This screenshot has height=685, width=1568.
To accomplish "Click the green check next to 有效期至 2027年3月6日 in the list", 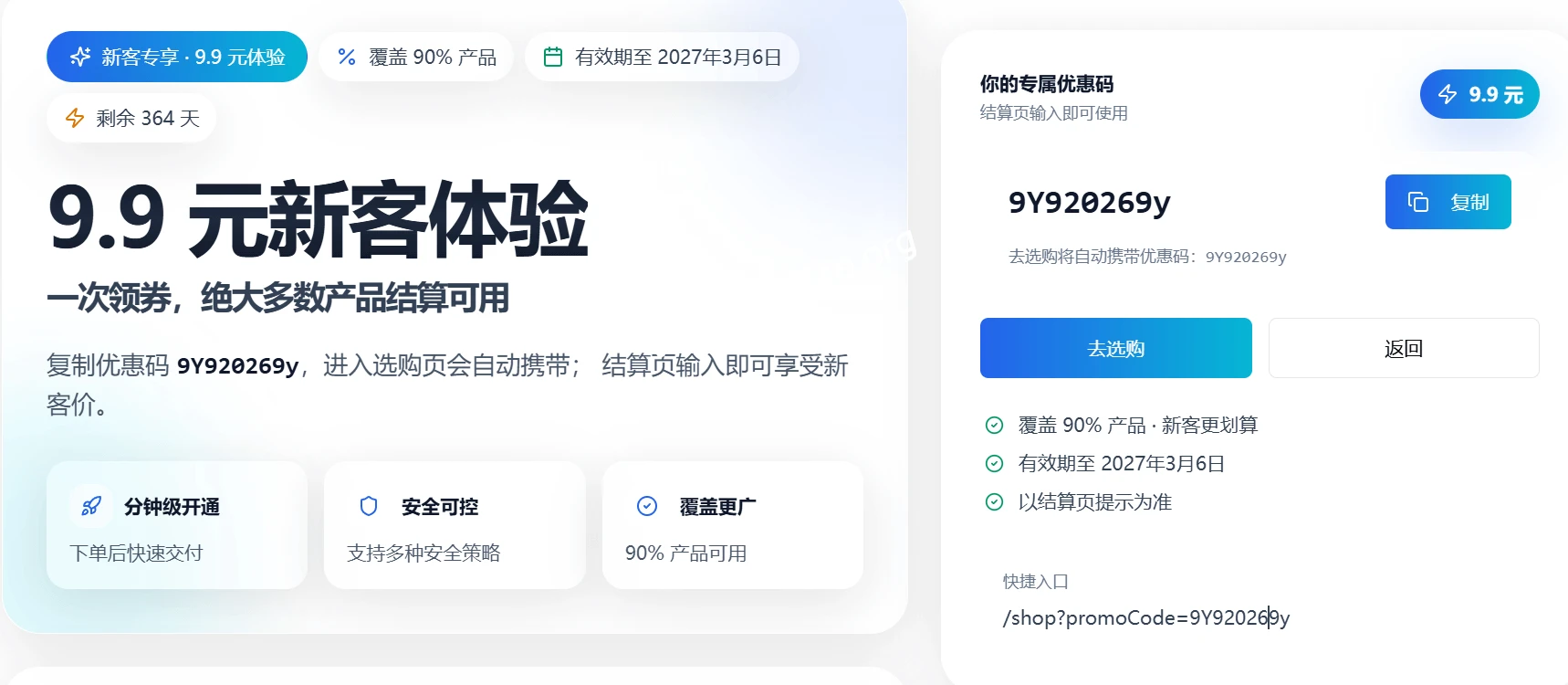I will point(995,463).
